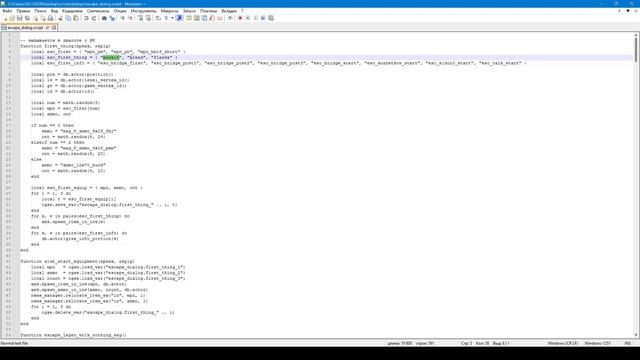
Task: Open the show-characters dropdown arrow
Action: click(x=172, y=18)
